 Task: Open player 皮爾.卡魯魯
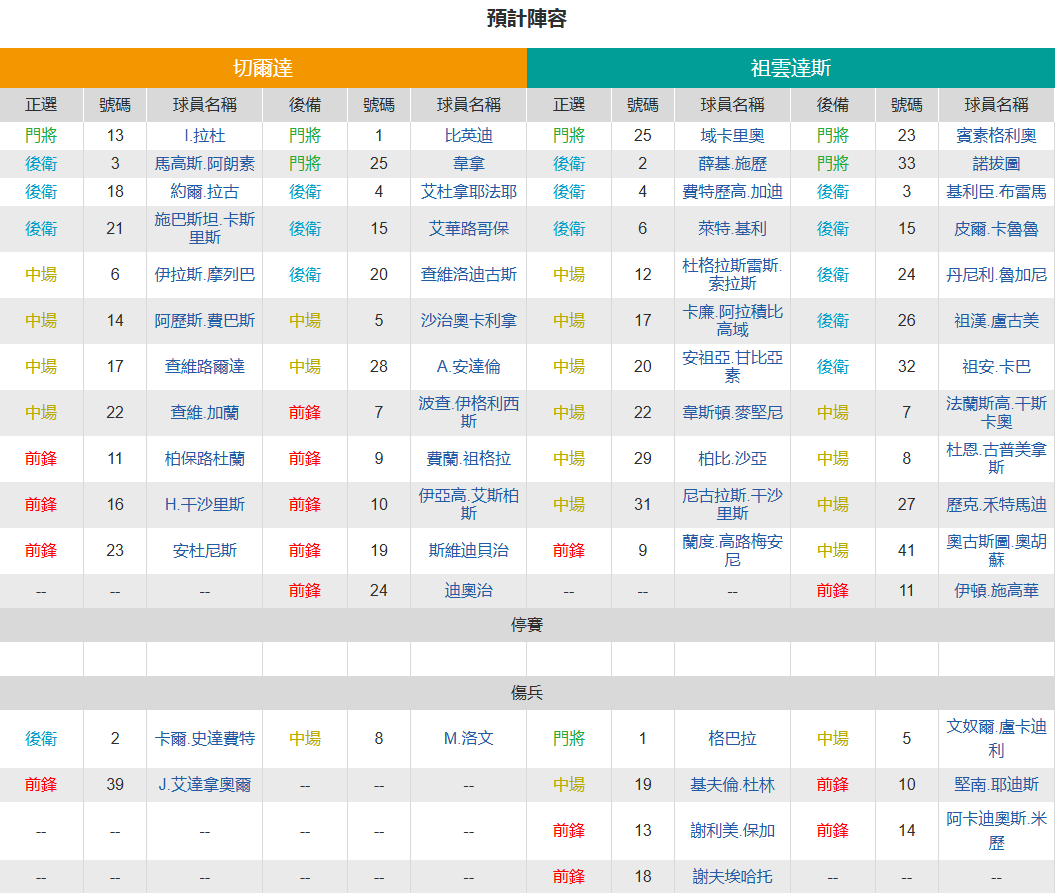coord(996,229)
